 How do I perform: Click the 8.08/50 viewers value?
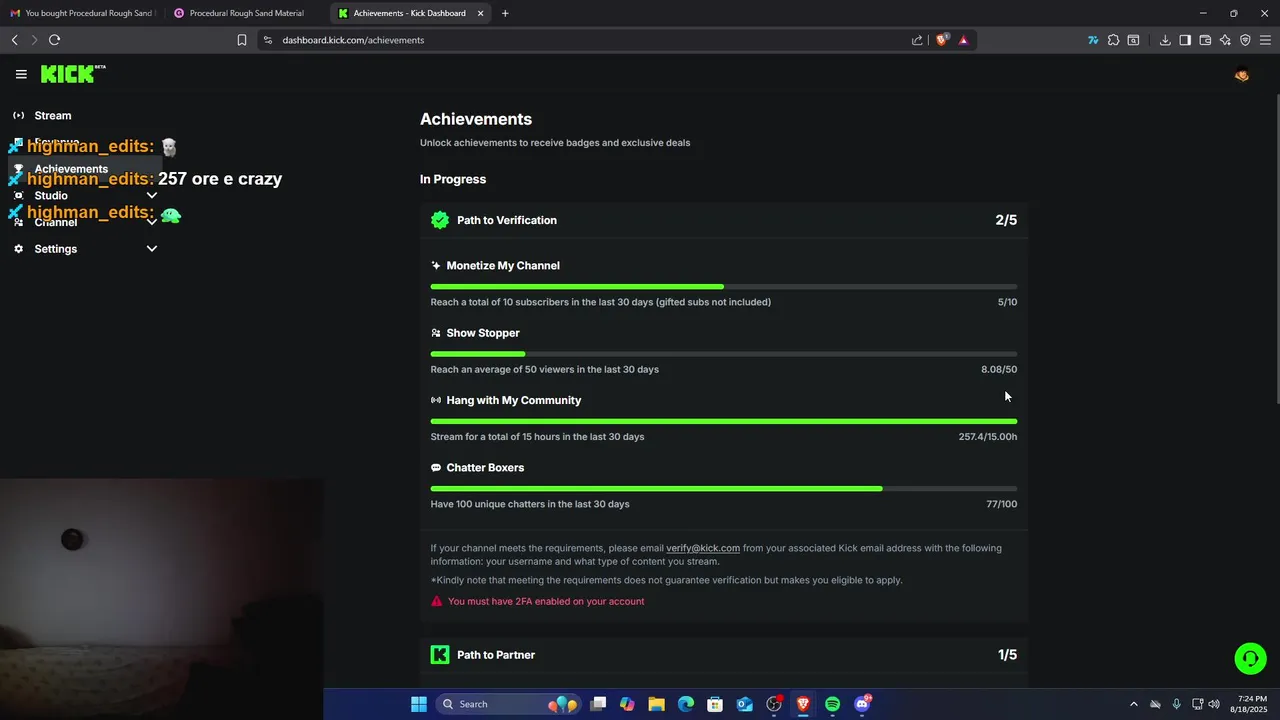click(x=999, y=369)
